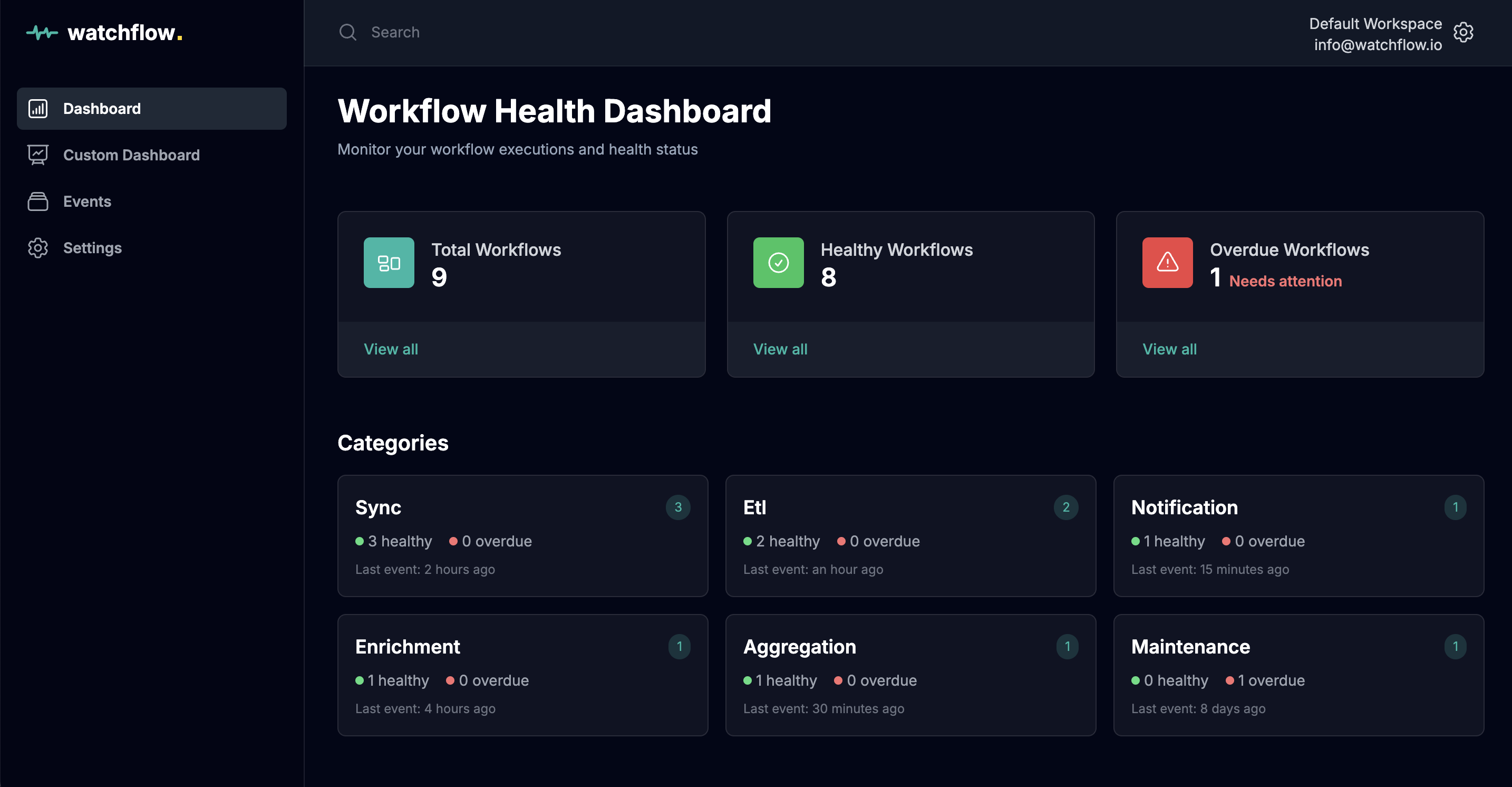Screen dimensions: 1512x787
Task: Open View all under Overdue Workflows
Action: pos(1169,349)
